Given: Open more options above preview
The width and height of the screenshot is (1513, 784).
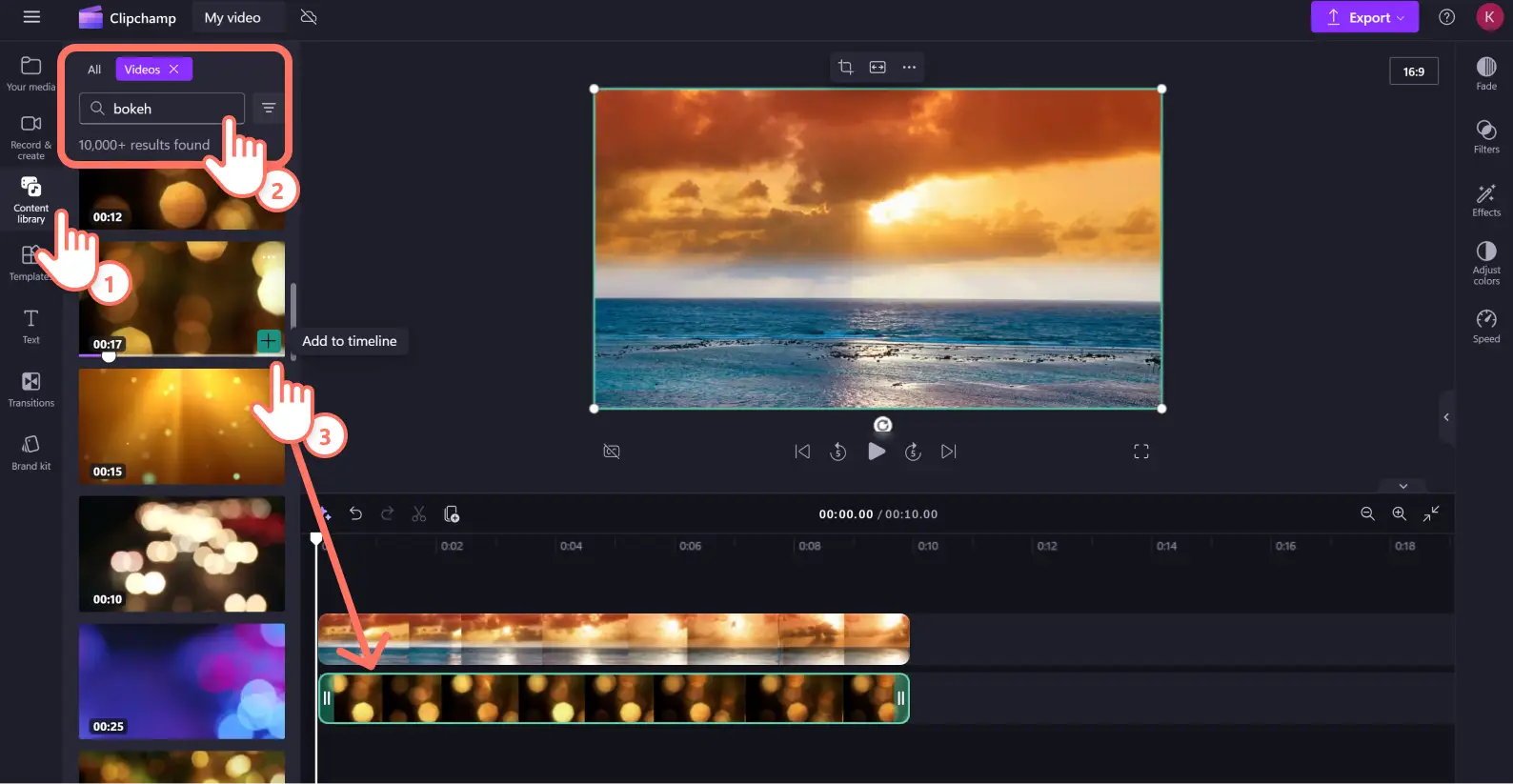Looking at the screenshot, I should coord(909,67).
